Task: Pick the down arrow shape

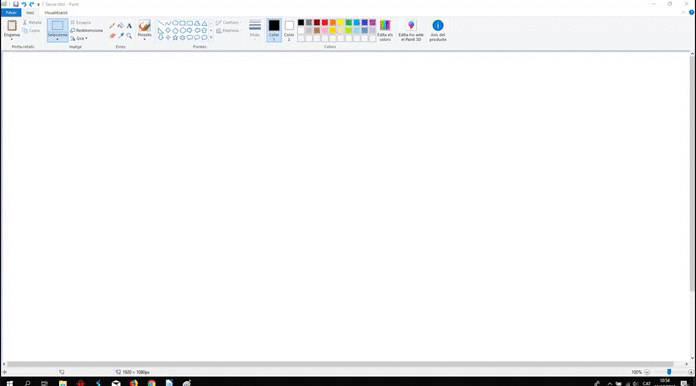Action: point(161,38)
